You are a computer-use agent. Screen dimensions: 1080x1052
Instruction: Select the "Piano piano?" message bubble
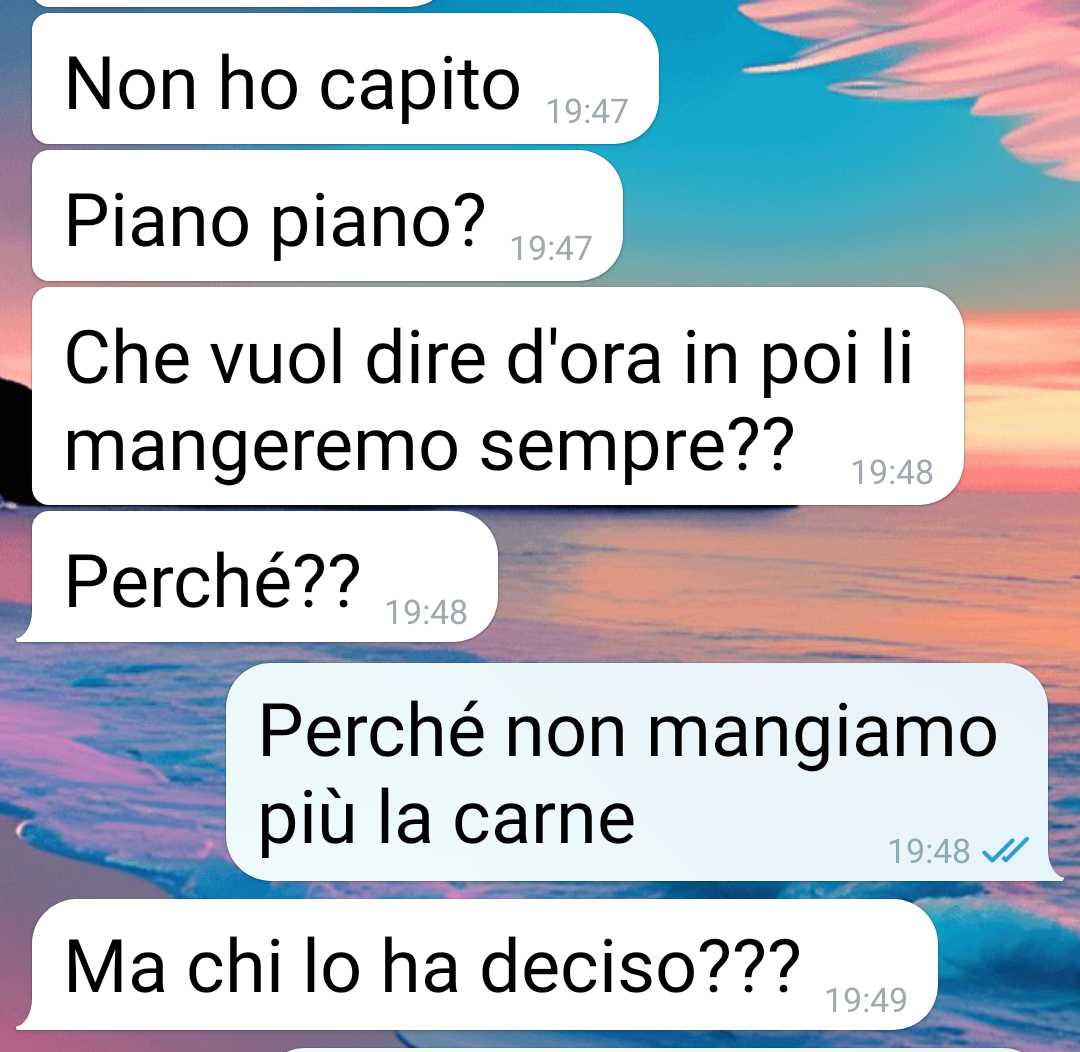tap(327, 216)
